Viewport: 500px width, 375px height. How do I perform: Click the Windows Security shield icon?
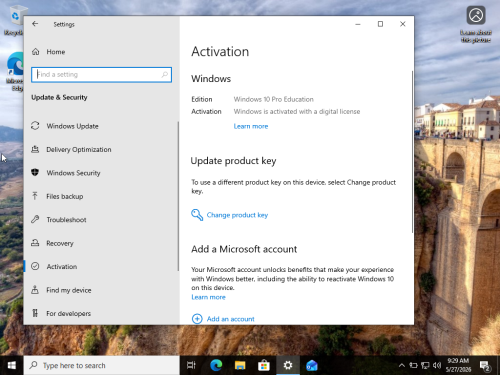coord(35,172)
